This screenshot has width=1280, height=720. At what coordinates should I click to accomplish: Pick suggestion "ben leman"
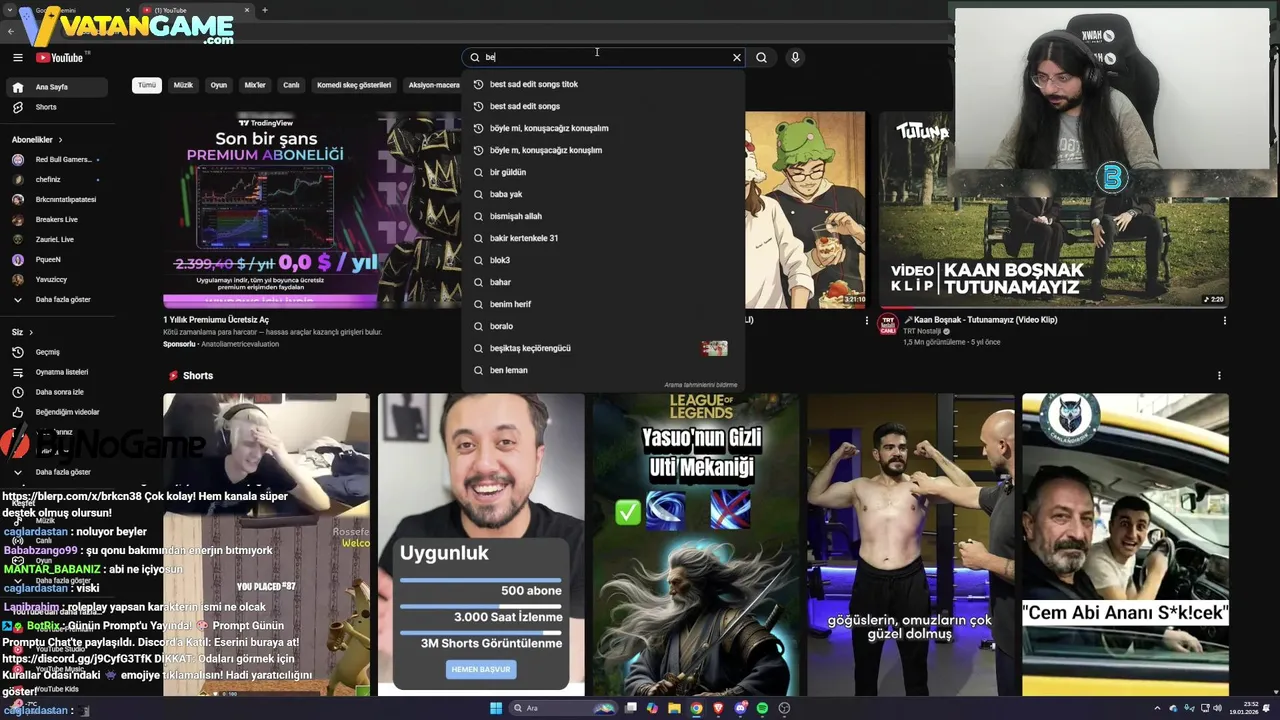click(603, 370)
